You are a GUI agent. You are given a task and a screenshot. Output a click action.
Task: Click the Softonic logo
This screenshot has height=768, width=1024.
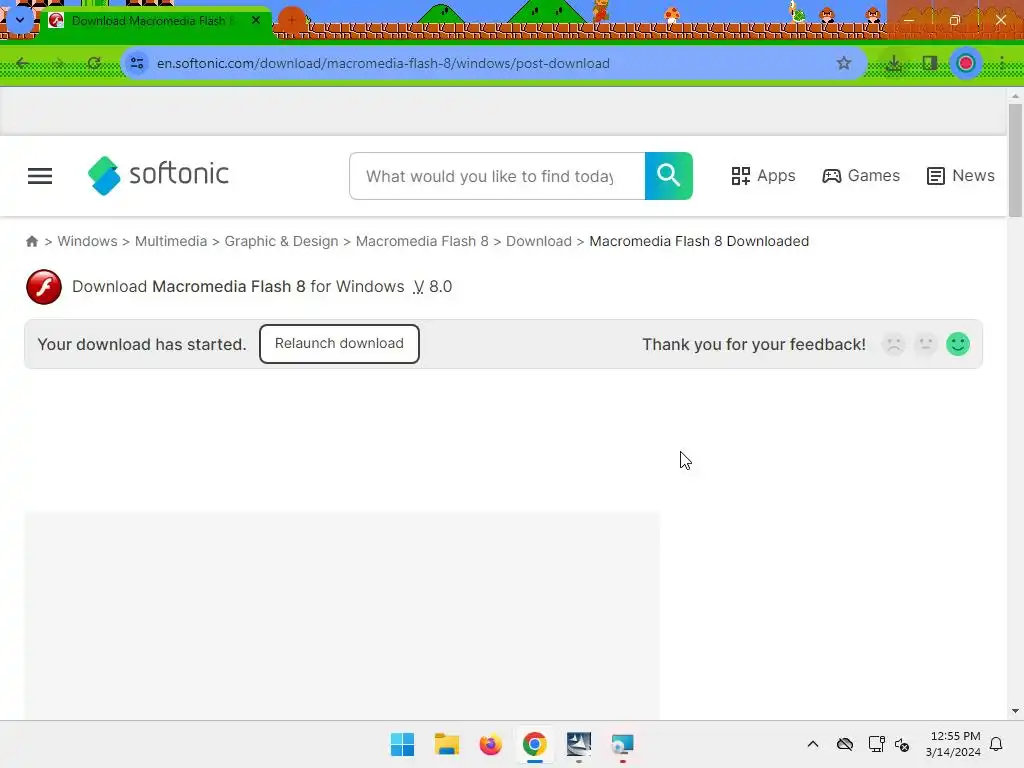[158, 175]
